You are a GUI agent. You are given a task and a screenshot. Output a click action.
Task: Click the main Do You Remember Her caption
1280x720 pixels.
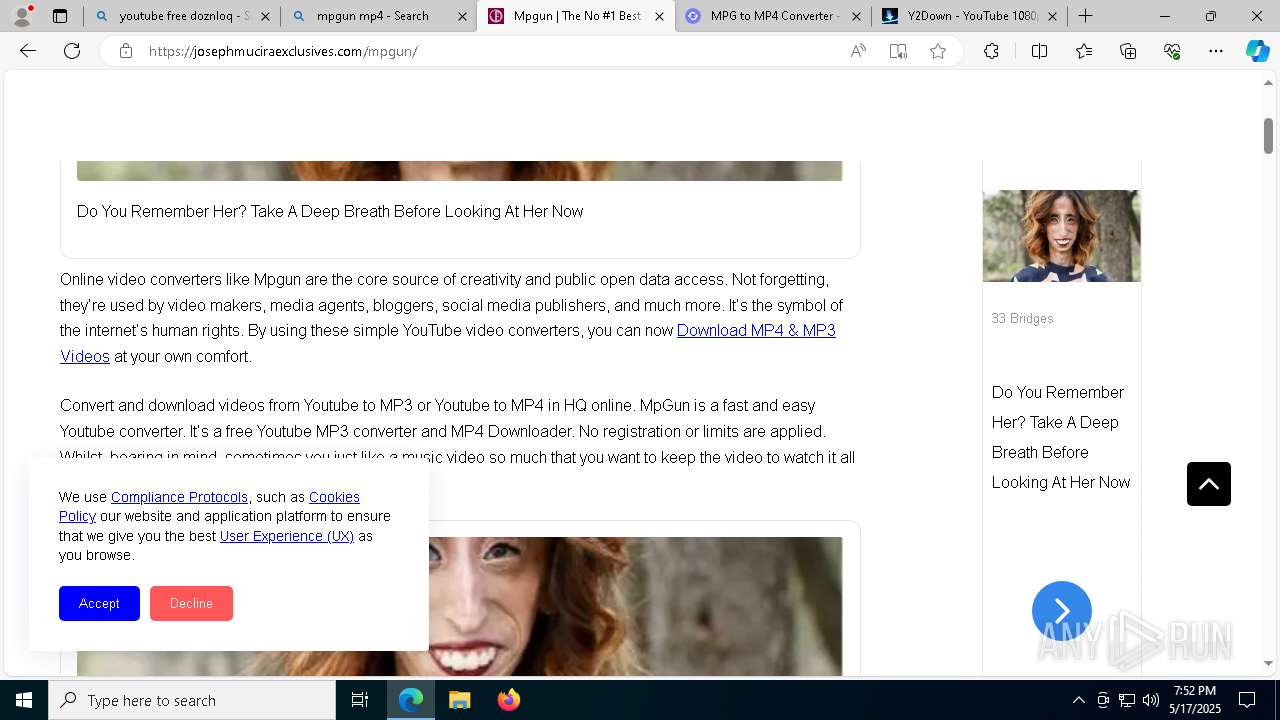(330, 211)
